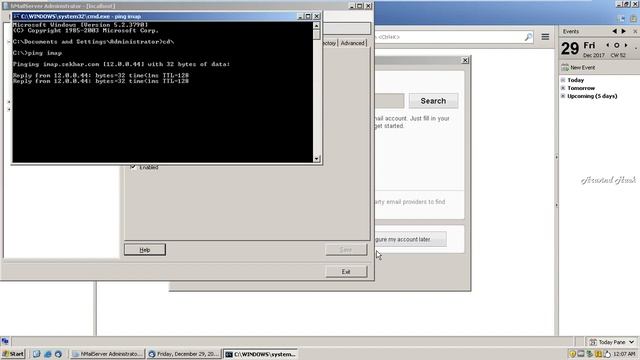Viewport: 640px width, 360px height.
Task: Switch to the Advanced tab in hMailServer
Action: click(x=353, y=43)
